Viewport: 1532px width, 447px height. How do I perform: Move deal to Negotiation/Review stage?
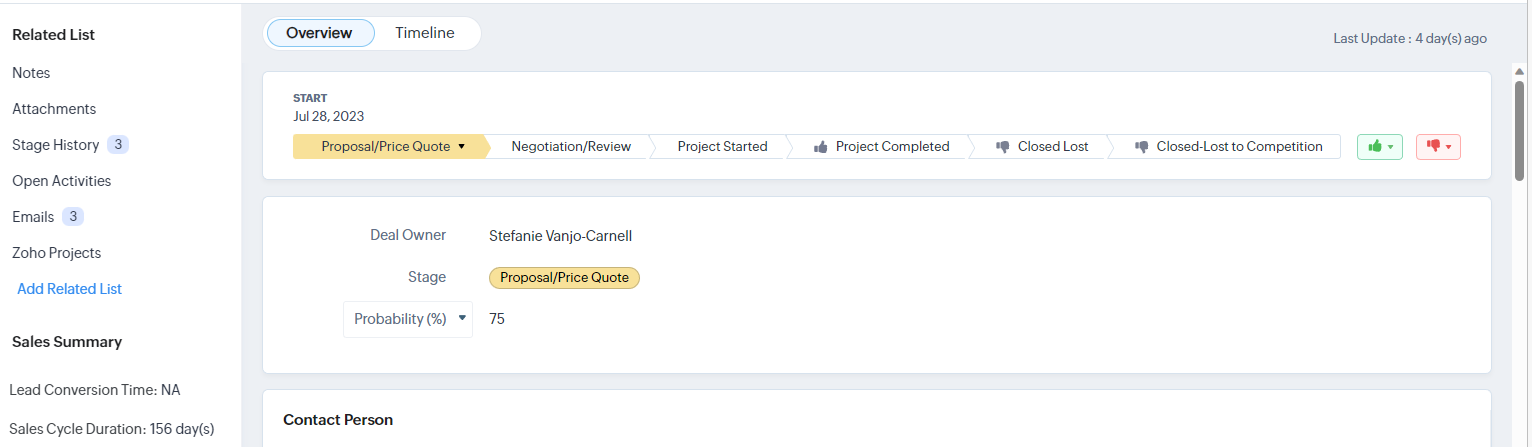click(x=571, y=147)
